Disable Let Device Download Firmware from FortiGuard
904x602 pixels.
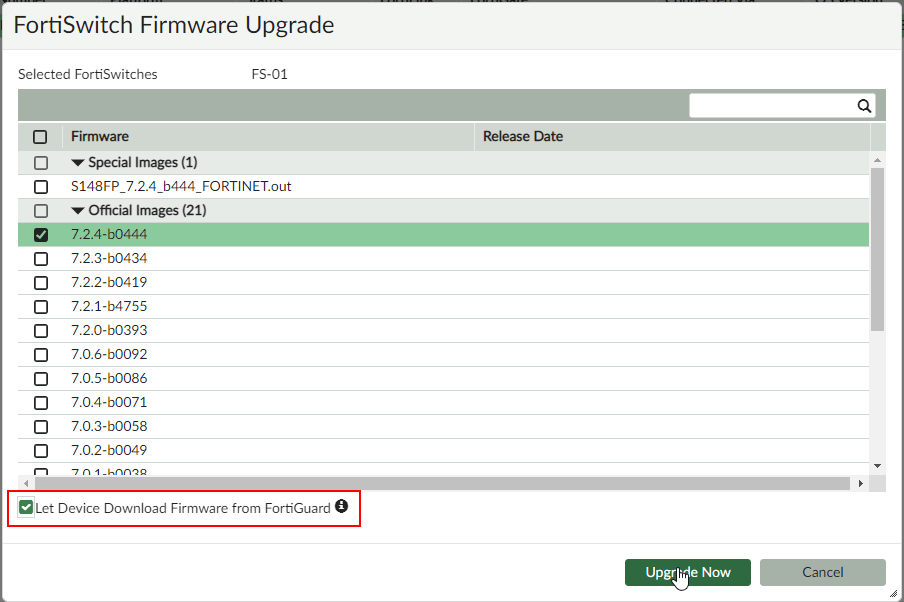[x=26, y=507]
